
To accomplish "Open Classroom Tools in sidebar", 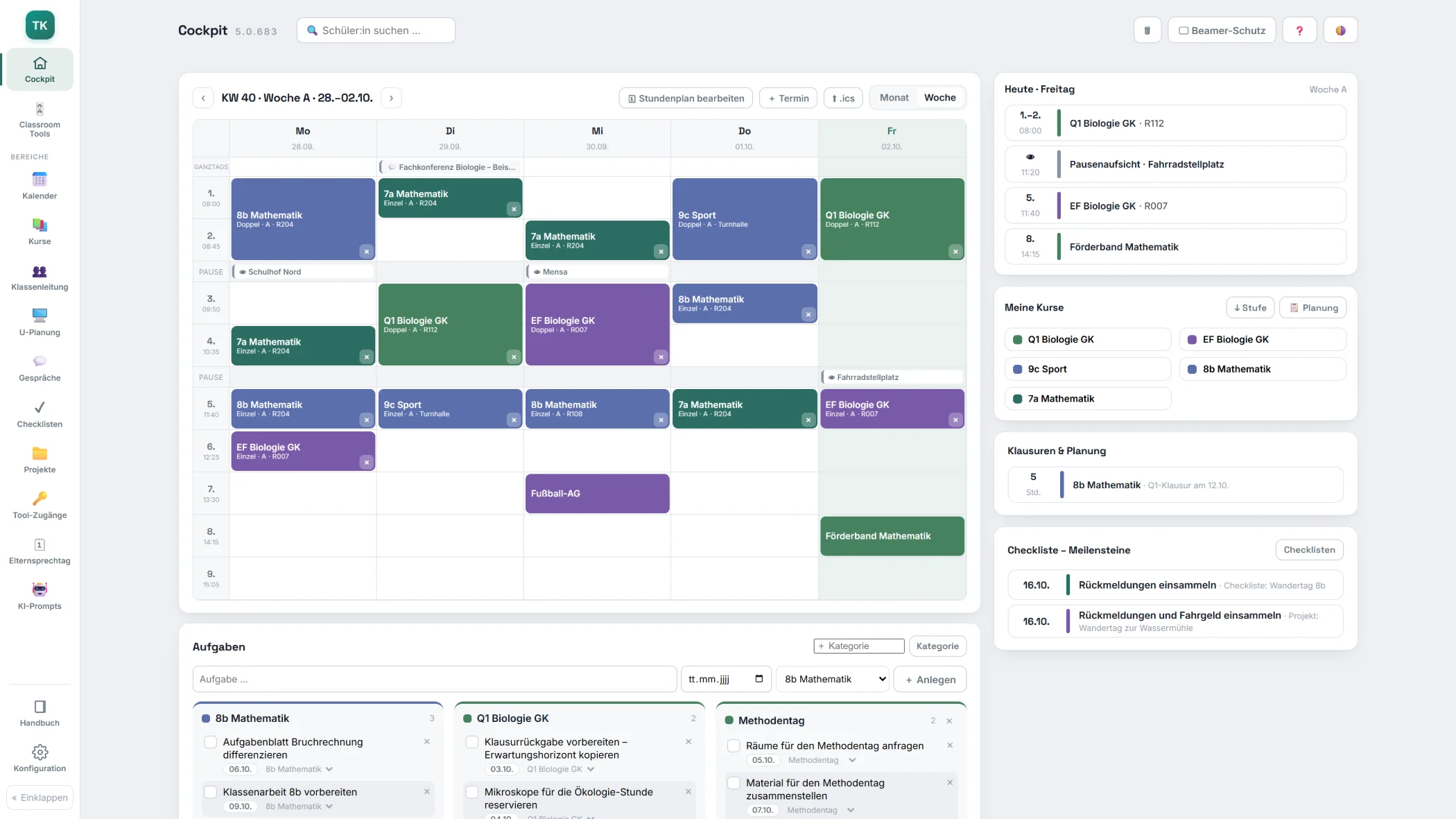I will [x=40, y=120].
